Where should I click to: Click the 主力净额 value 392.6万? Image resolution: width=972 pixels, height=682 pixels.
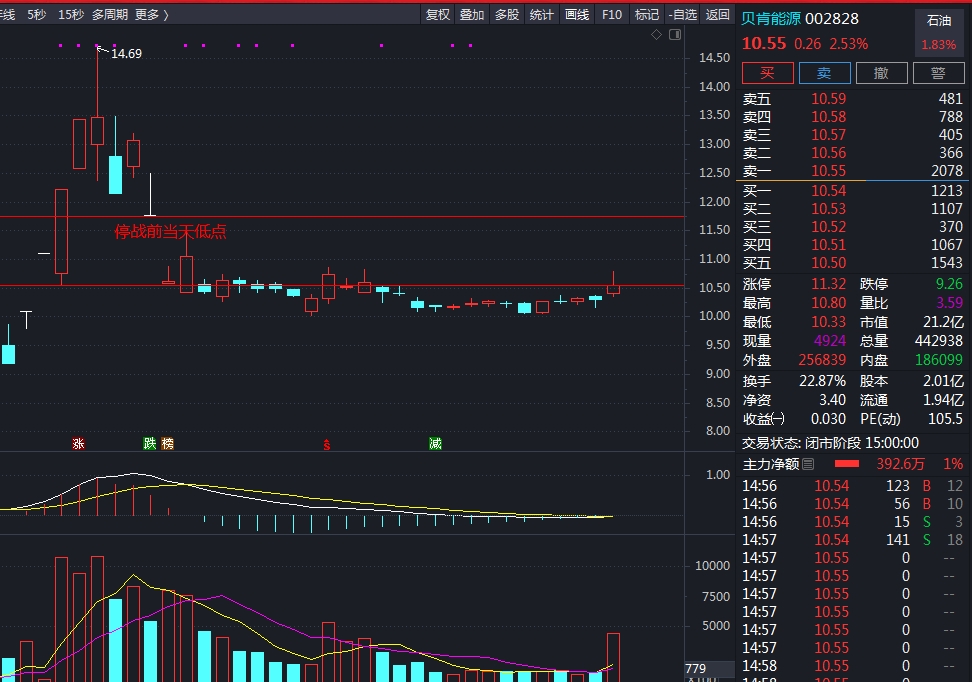click(900, 464)
